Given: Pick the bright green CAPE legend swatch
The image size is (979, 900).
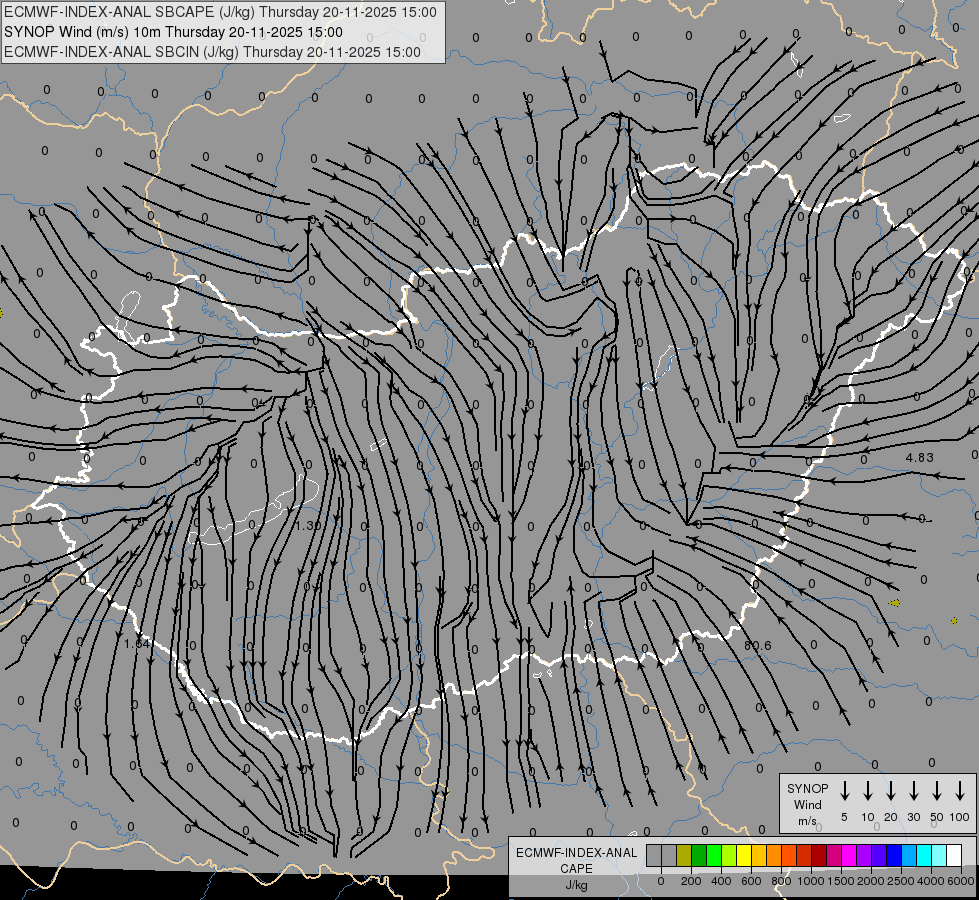Looking at the screenshot, I should (x=714, y=855).
